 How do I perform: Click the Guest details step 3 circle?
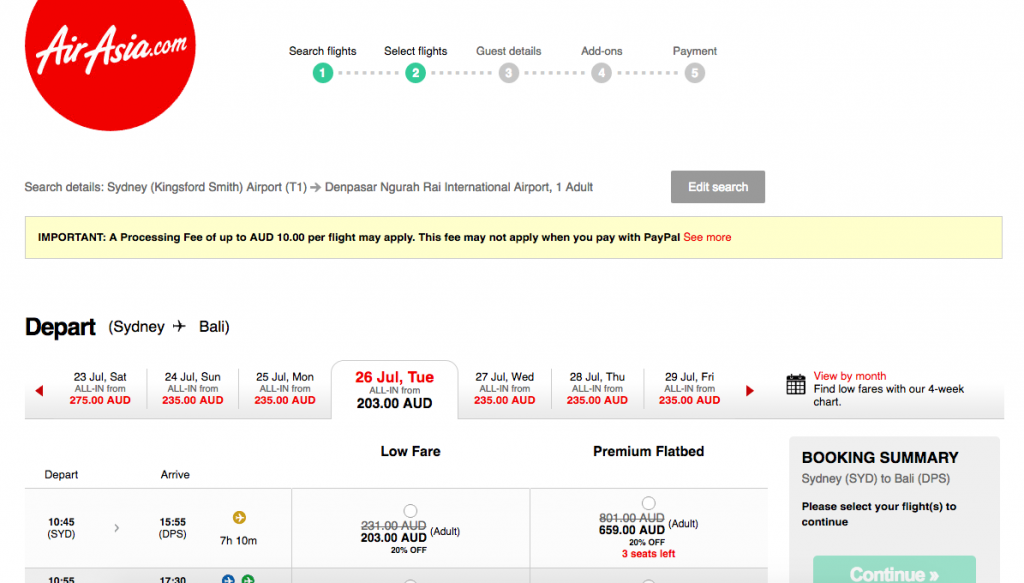click(508, 72)
